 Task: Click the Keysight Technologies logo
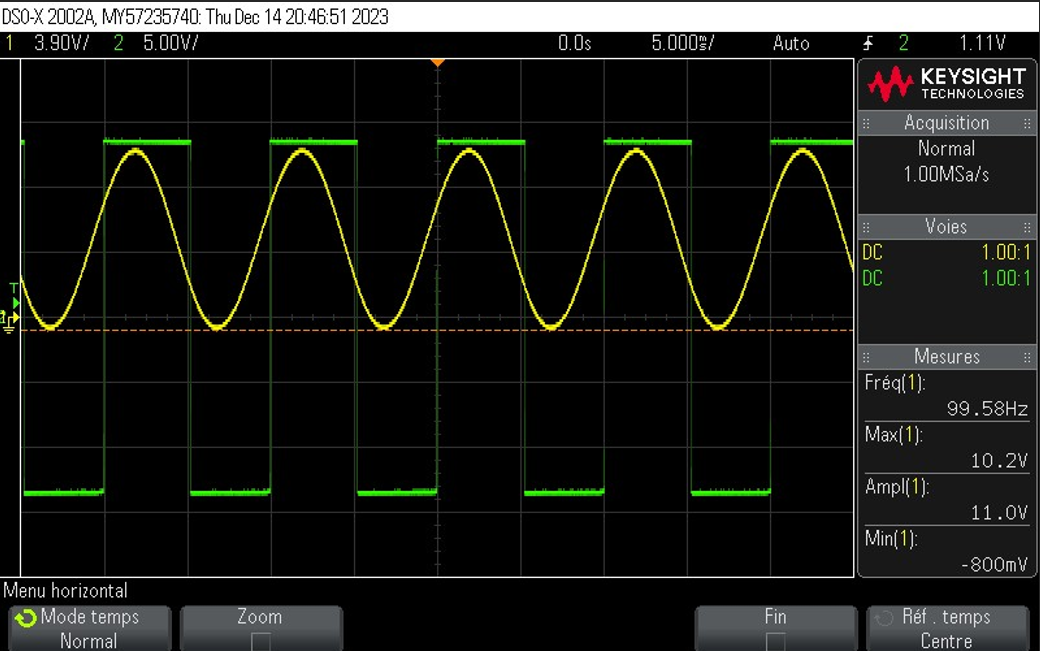[x=944, y=82]
